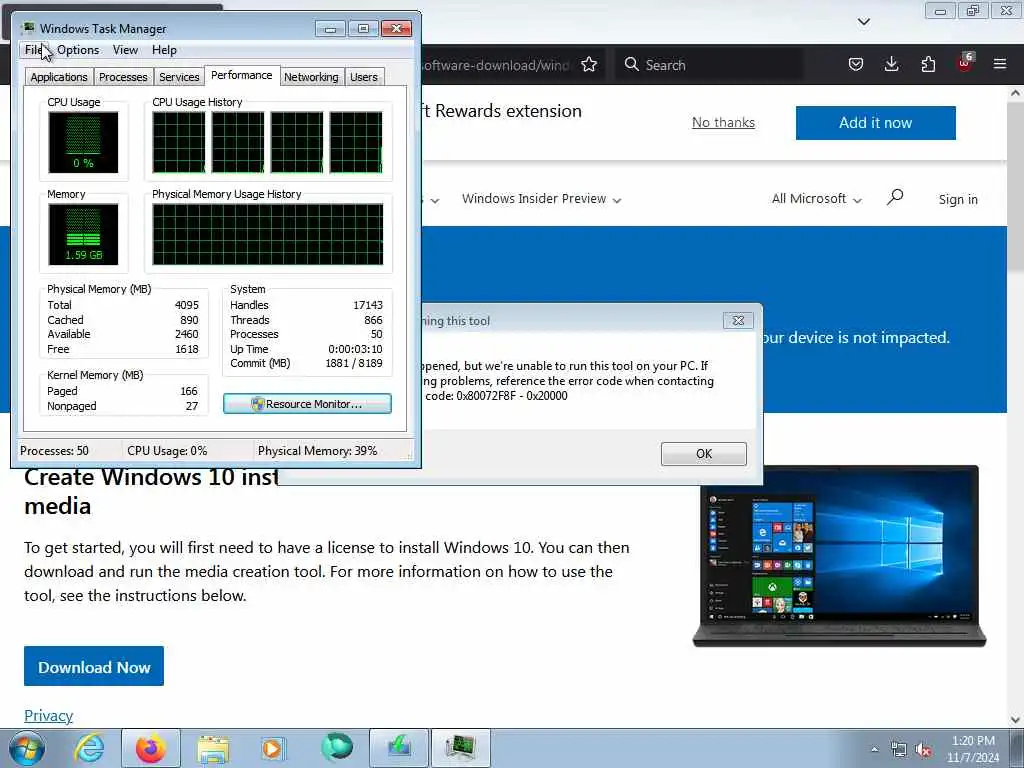Image resolution: width=1024 pixels, height=768 pixels.
Task: Click the Task Manager title bar icon
Action: pyautogui.click(x=27, y=28)
